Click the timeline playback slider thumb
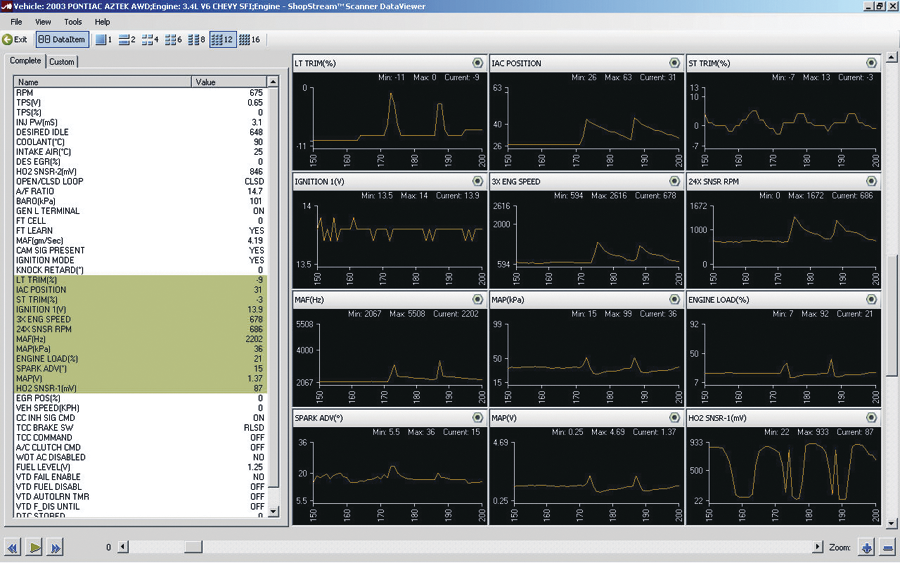 193,547
